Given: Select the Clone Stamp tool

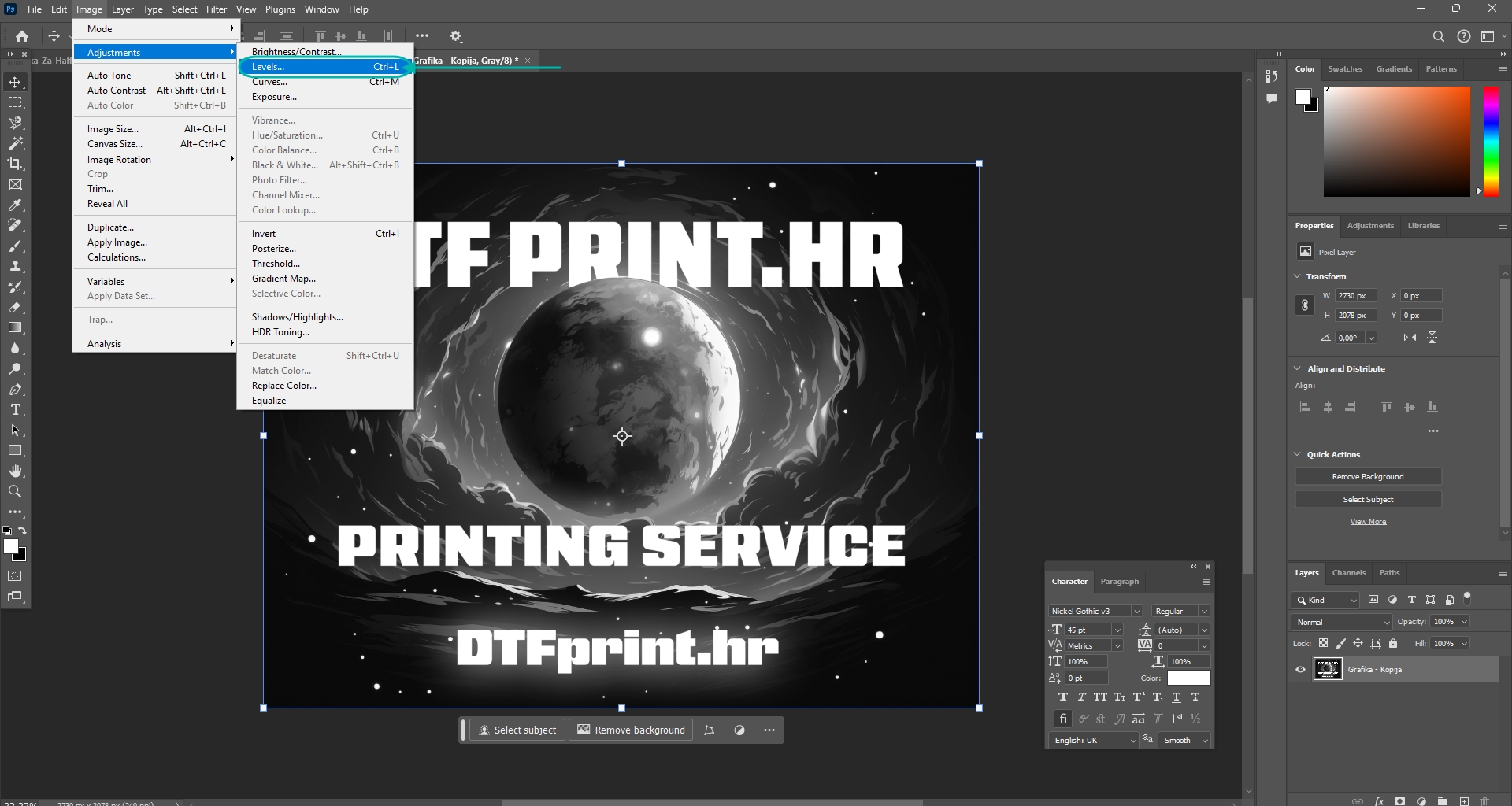Looking at the screenshot, I should pos(15,267).
